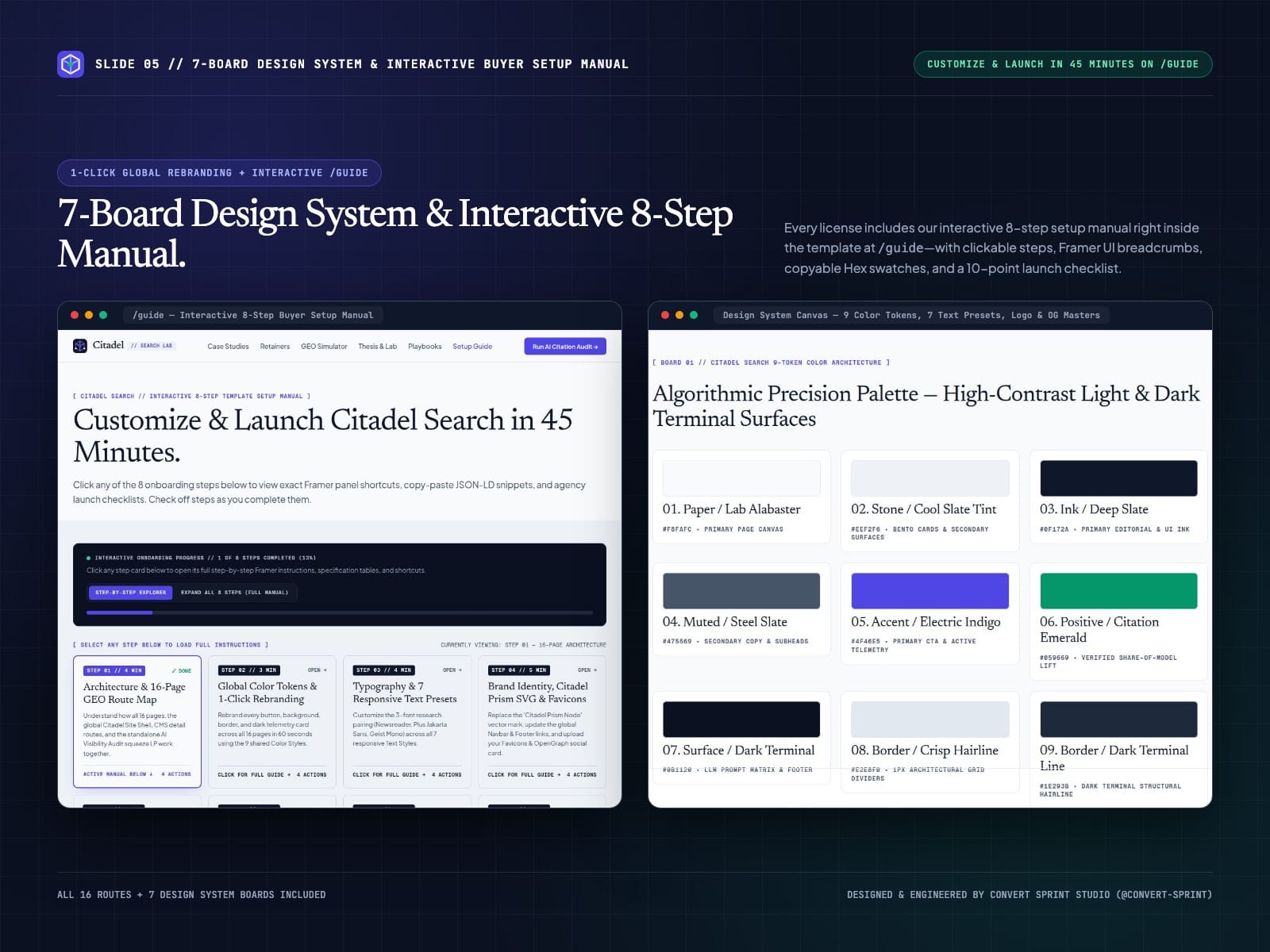Click the /guide window title tab
The image size is (1270, 952).
tap(253, 315)
